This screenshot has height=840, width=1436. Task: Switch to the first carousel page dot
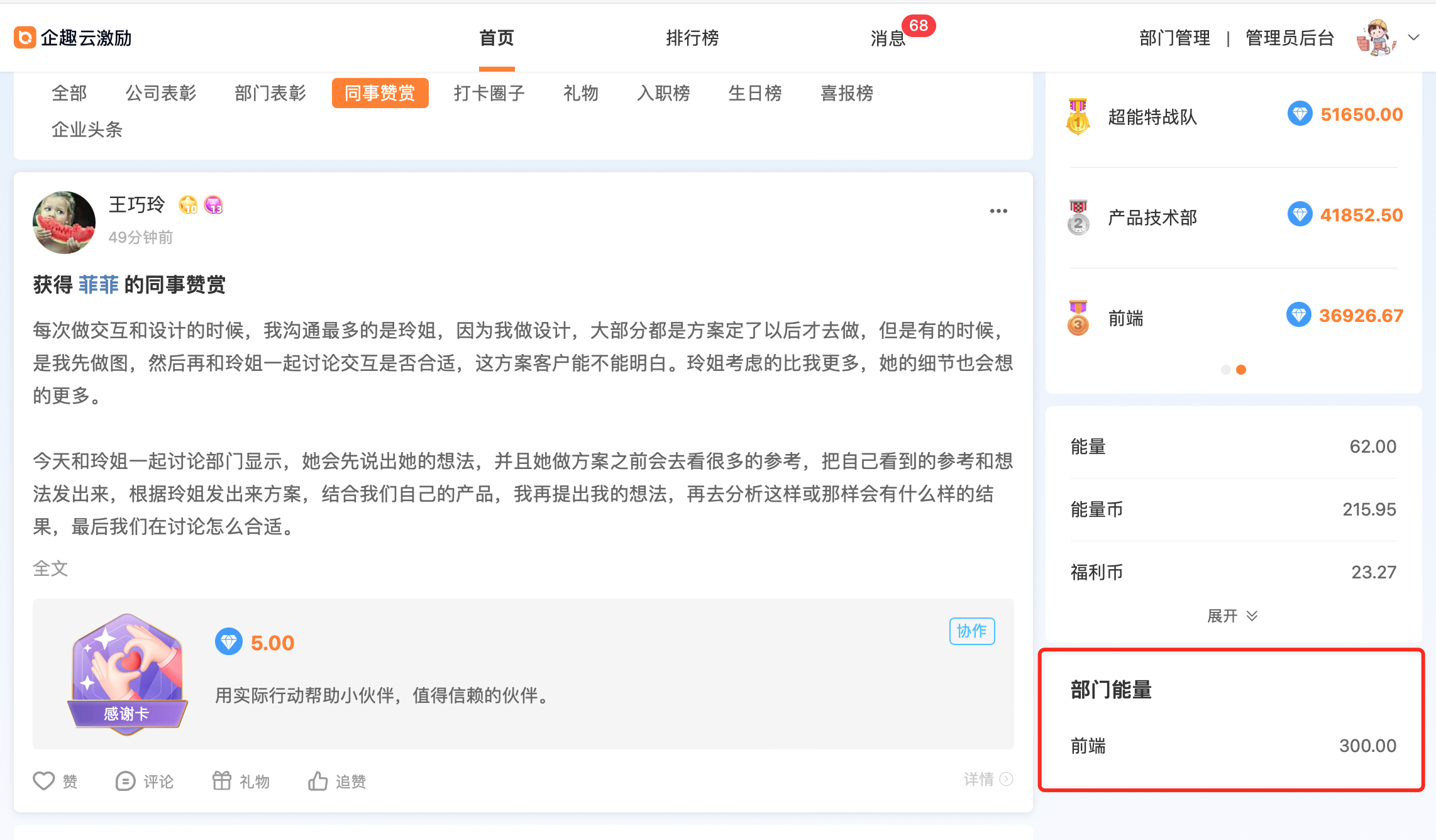click(x=1225, y=370)
